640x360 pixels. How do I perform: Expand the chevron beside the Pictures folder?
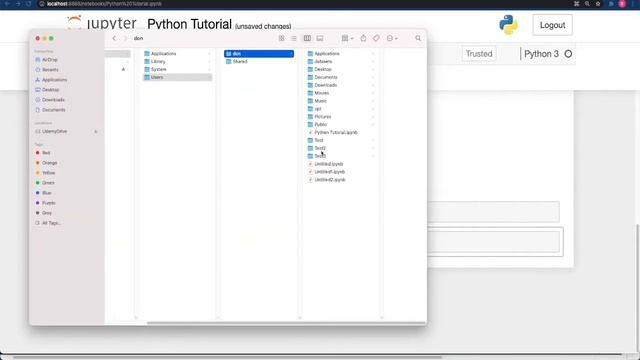(x=373, y=117)
